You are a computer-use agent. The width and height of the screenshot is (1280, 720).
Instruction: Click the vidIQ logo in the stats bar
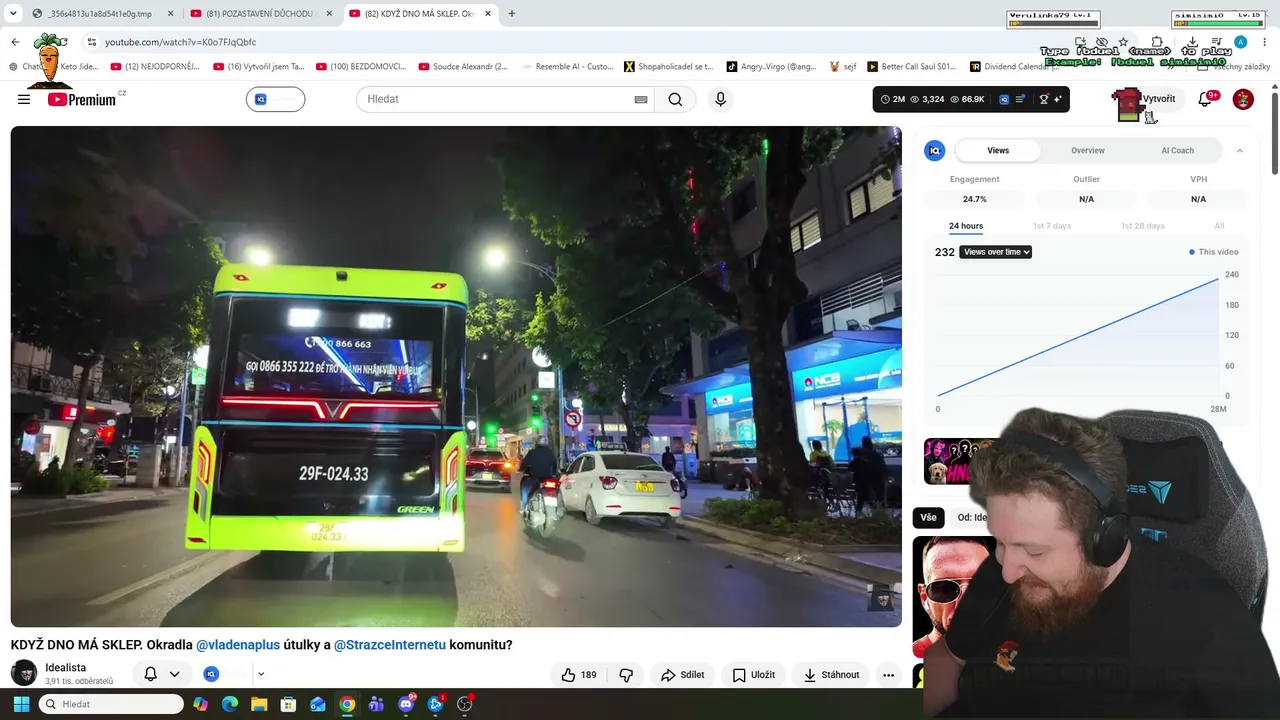(x=1004, y=99)
